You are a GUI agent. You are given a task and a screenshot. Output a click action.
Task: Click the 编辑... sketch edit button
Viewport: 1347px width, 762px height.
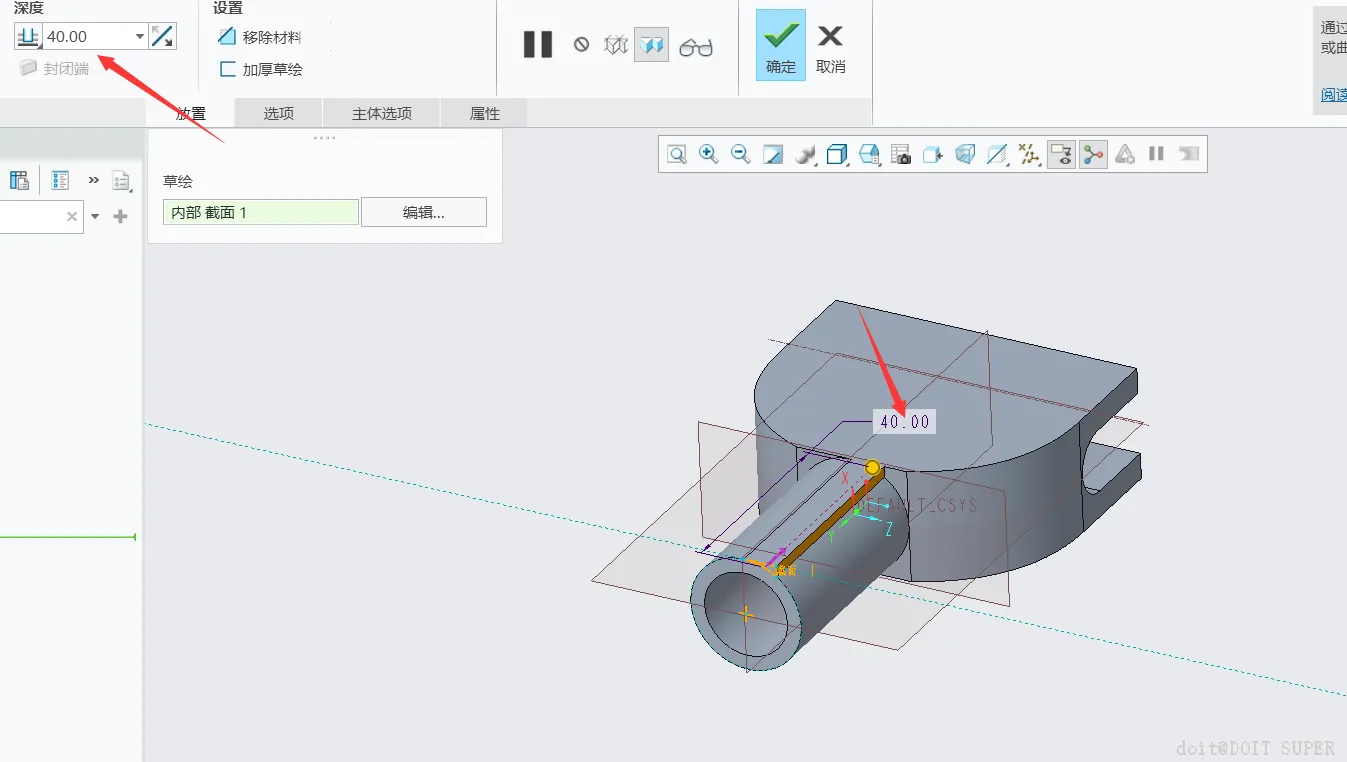(423, 212)
